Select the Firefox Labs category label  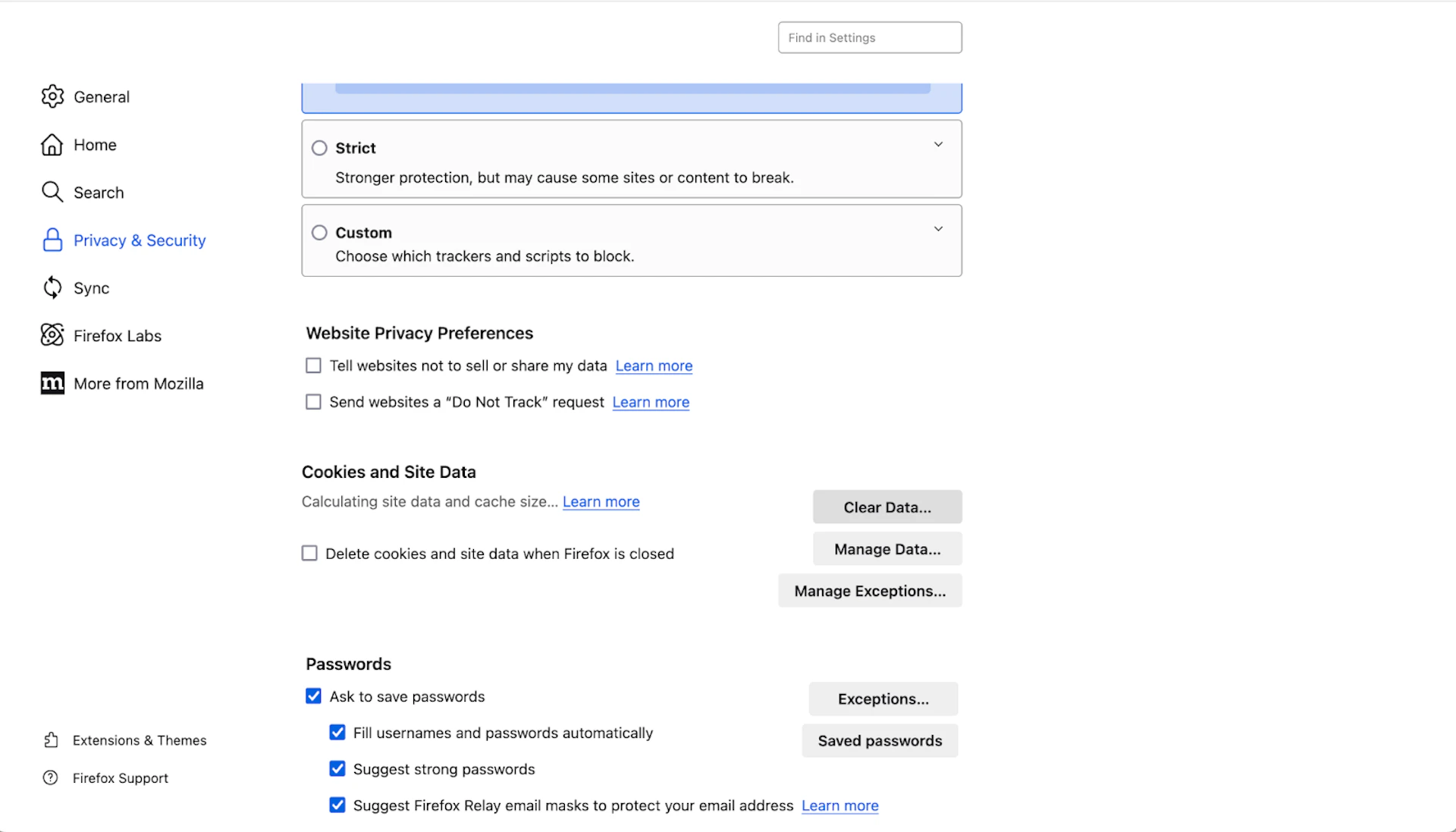pos(118,336)
